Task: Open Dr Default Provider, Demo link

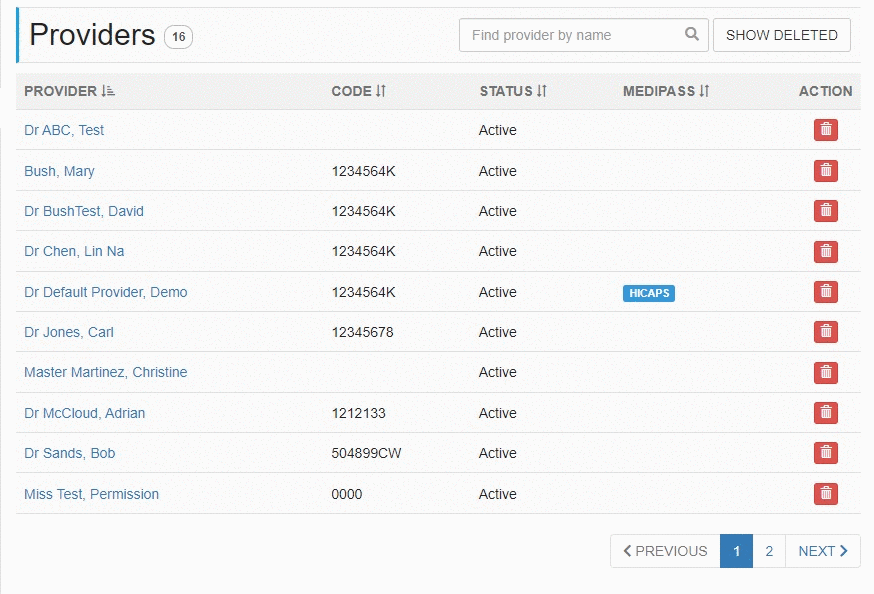Action: point(105,292)
